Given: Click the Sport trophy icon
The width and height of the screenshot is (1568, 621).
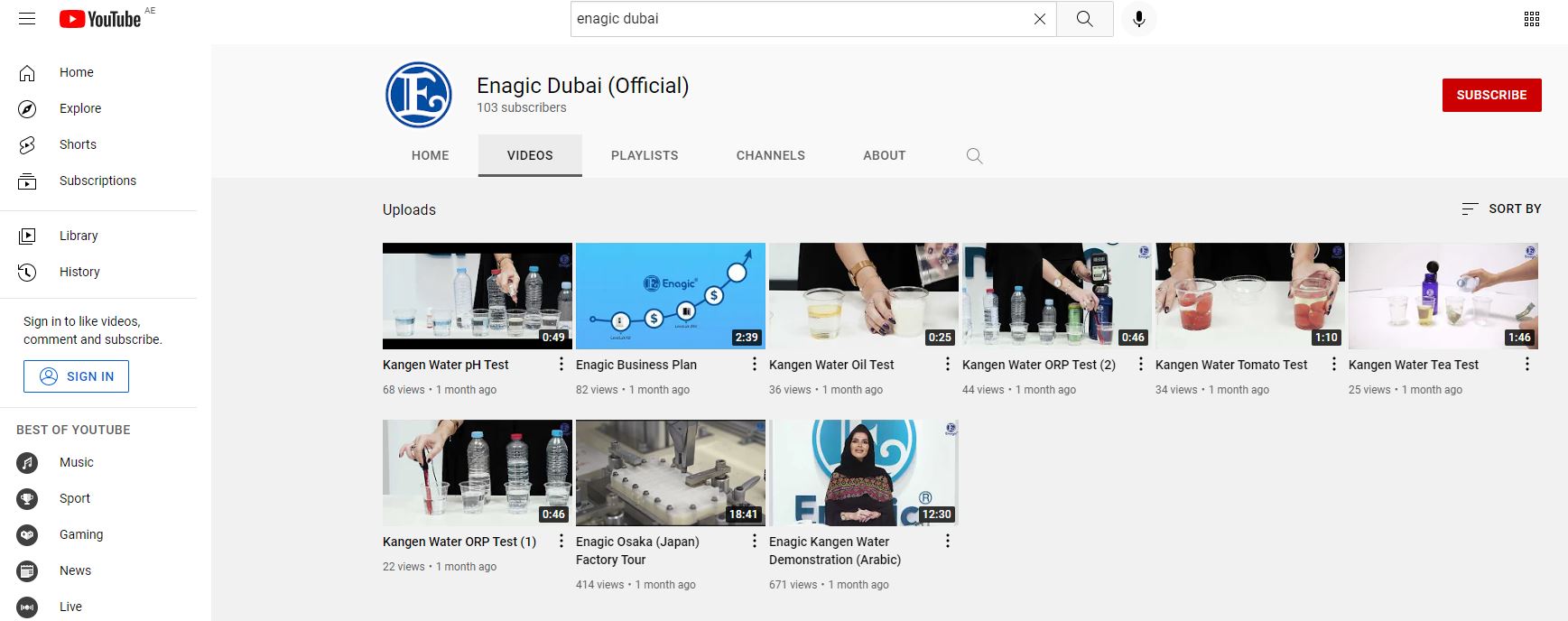Looking at the screenshot, I should tap(28, 498).
